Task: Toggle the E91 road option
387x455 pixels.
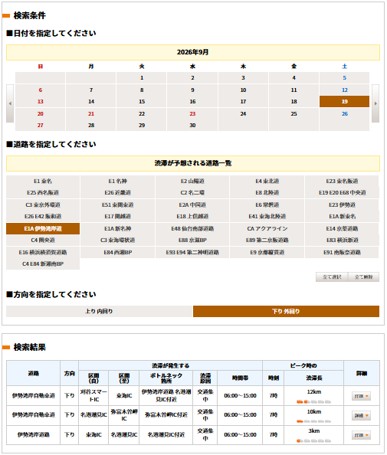Action: [342, 252]
